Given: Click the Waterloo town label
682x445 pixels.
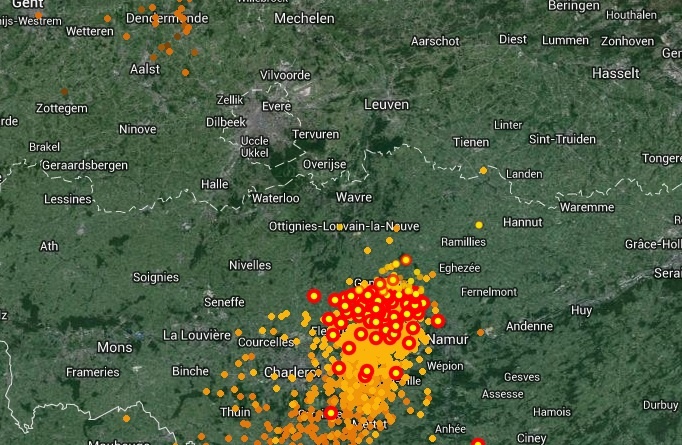Looking at the screenshot, I should tap(276, 198).
